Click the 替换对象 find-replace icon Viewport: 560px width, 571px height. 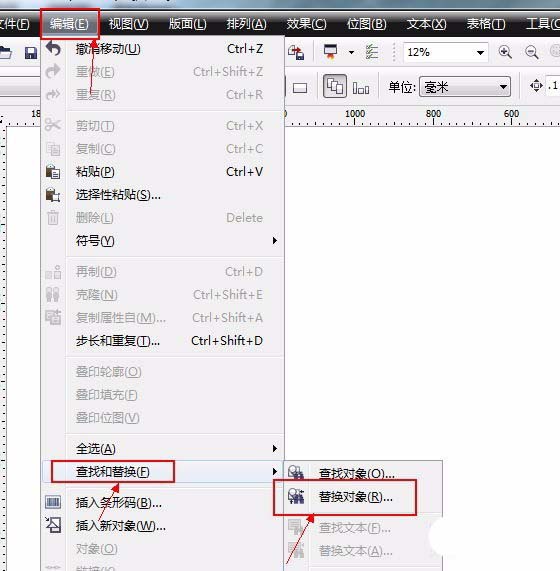coord(296,496)
